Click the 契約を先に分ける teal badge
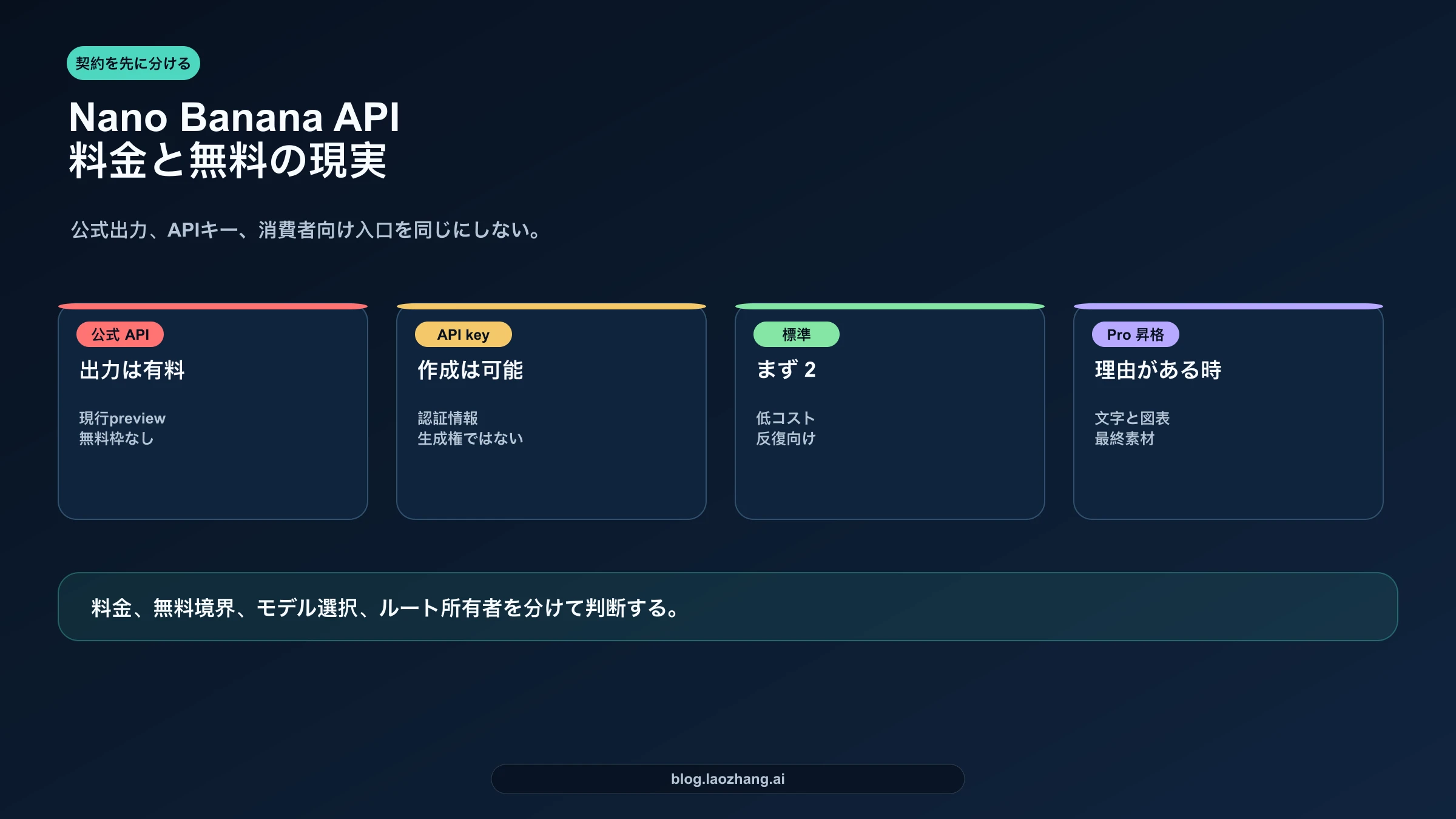1456x819 pixels. [133, 63]
